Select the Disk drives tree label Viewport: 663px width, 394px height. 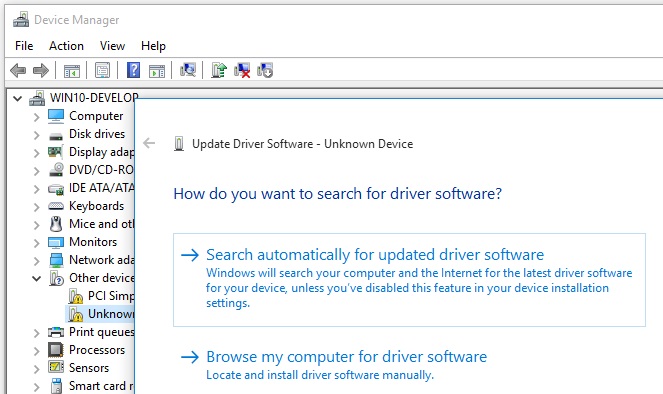[97, 134]
